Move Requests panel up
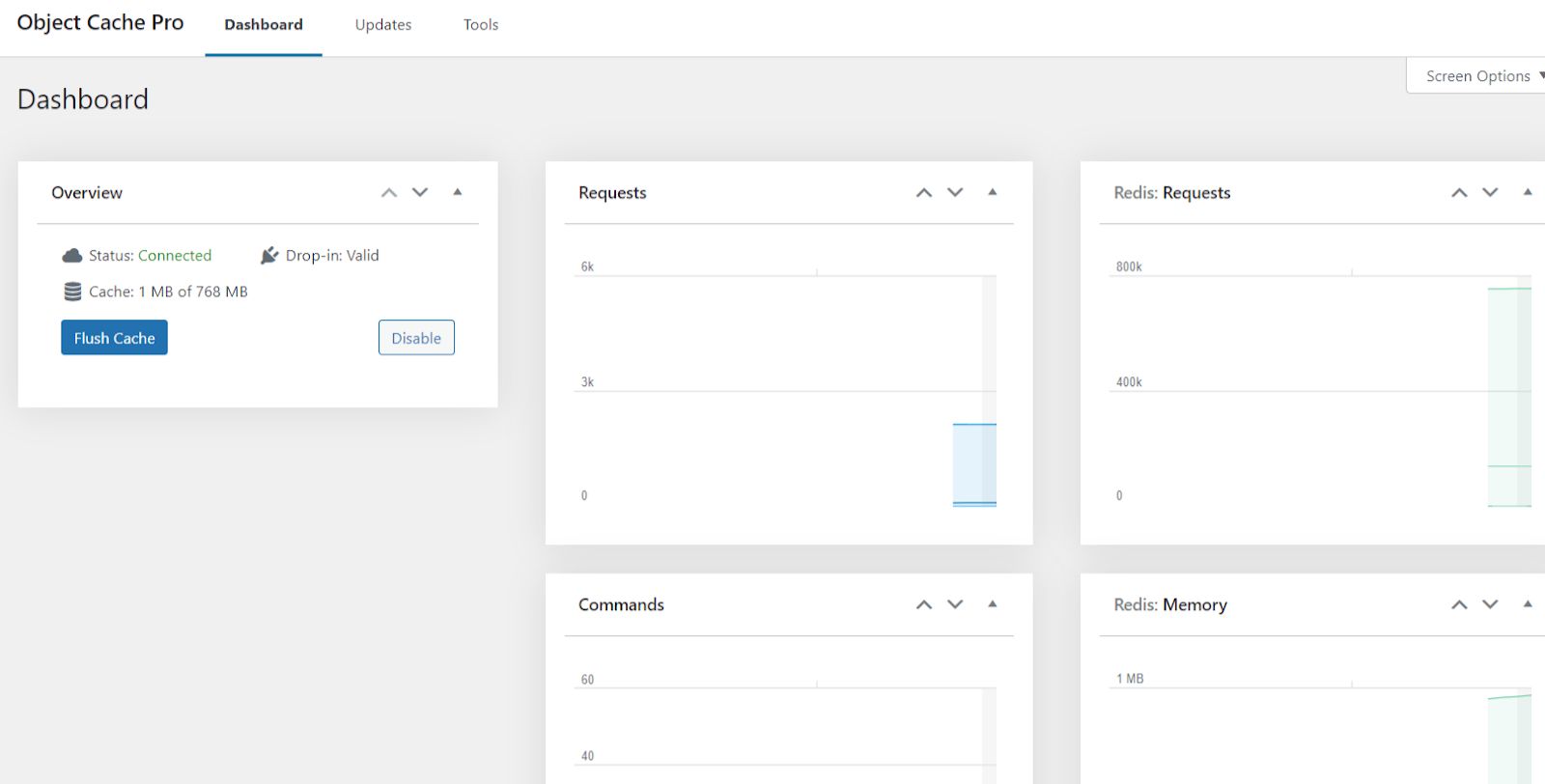 pos(924,192)
